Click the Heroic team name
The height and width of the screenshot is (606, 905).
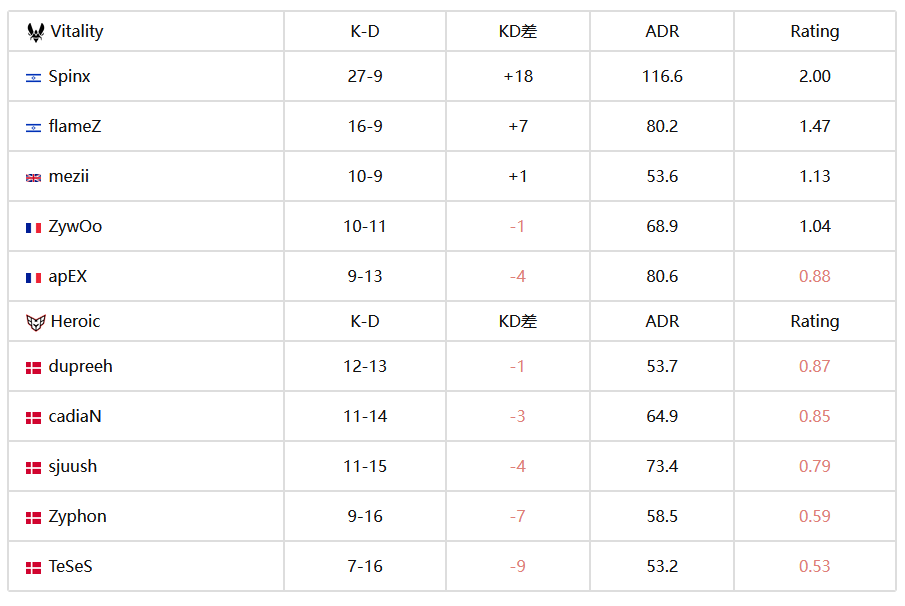[76, 321]
